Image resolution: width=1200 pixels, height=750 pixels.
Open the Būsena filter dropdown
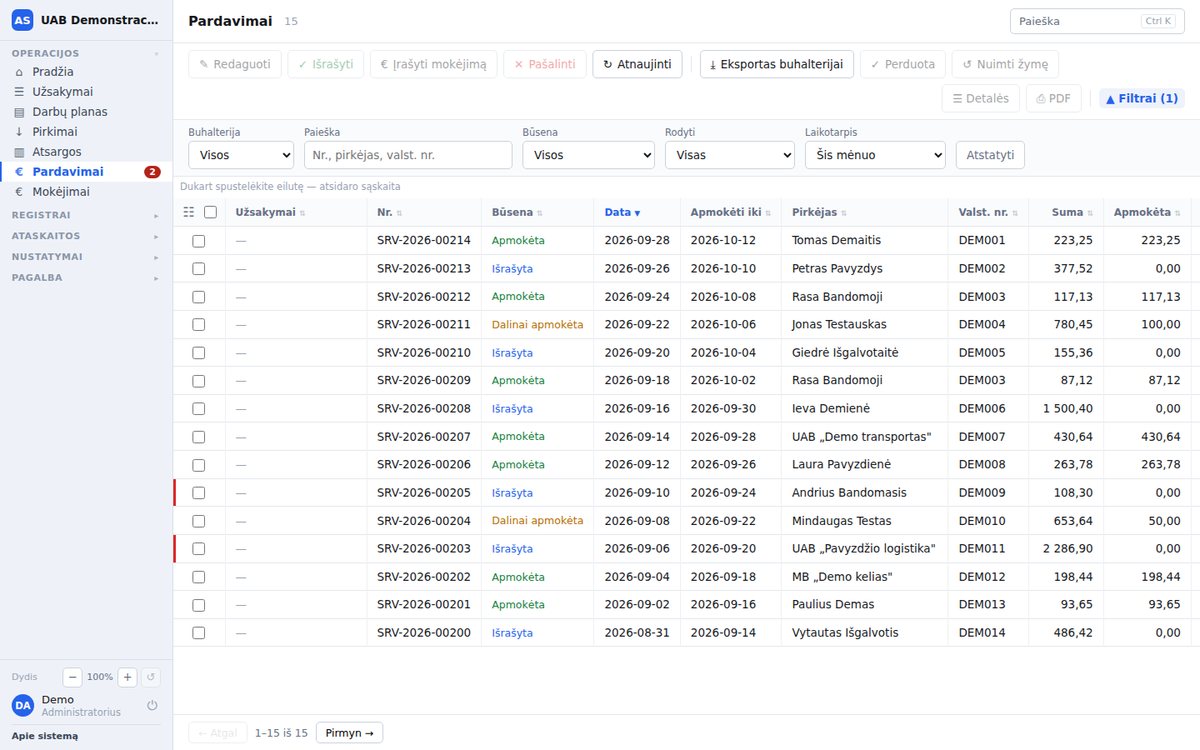(588, 155)
